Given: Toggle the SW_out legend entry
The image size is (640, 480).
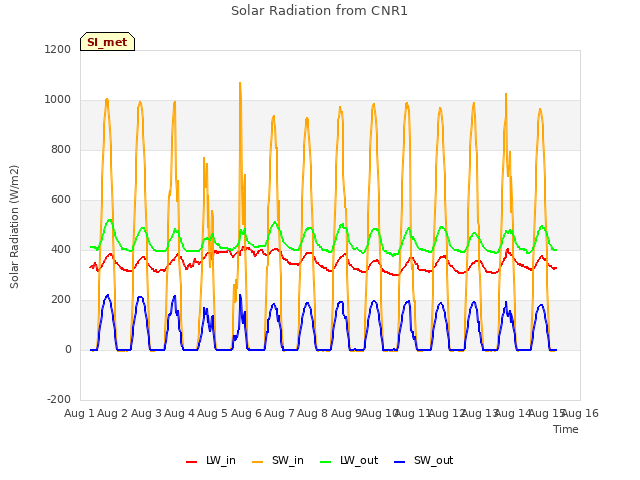Looking at the screenshot, I should tap(424, 460).
